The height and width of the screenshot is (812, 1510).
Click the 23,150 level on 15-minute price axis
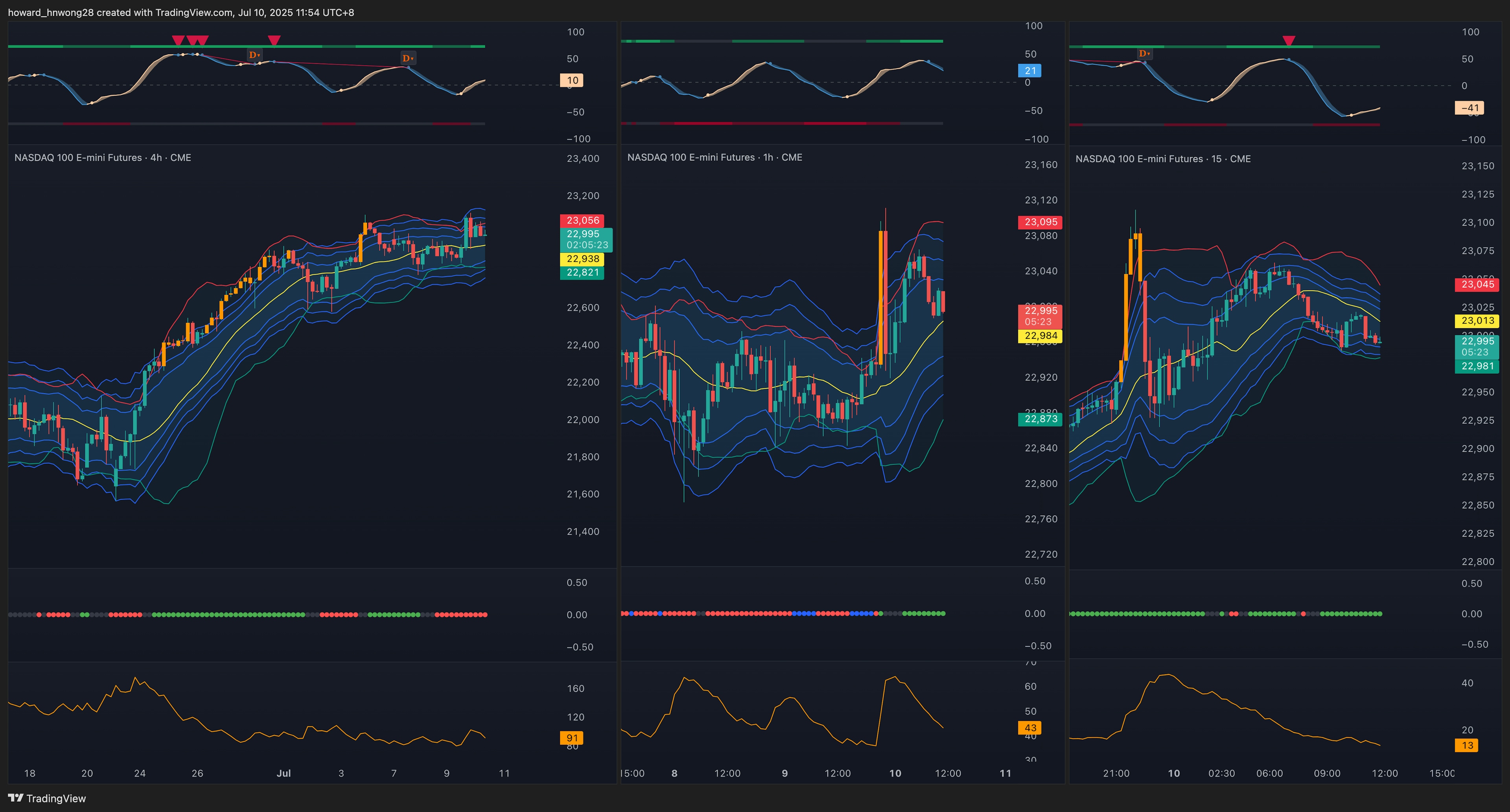tap(1478, 166)
